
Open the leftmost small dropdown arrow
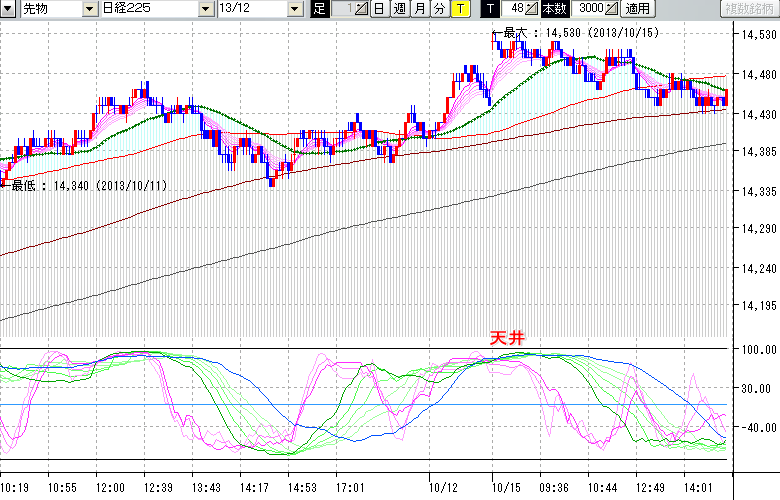click(9, 9)
